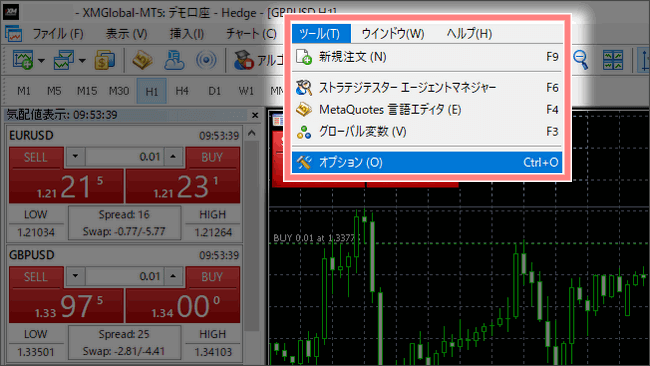Click the new chart toolbar icon

tap(22, 60)
